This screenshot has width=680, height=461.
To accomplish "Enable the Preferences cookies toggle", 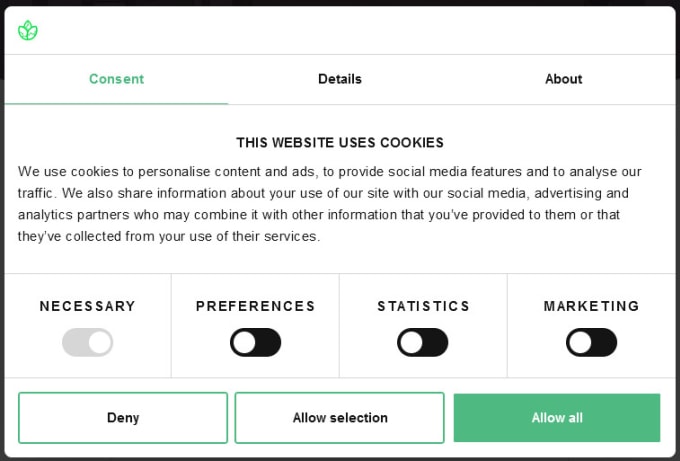I will (255, 342).
